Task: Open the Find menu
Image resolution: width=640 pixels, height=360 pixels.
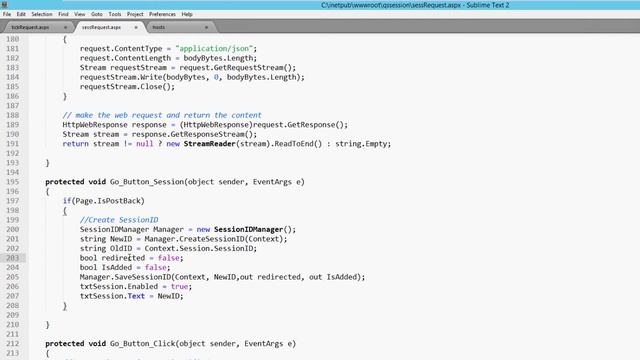Action: coord(63,14)
